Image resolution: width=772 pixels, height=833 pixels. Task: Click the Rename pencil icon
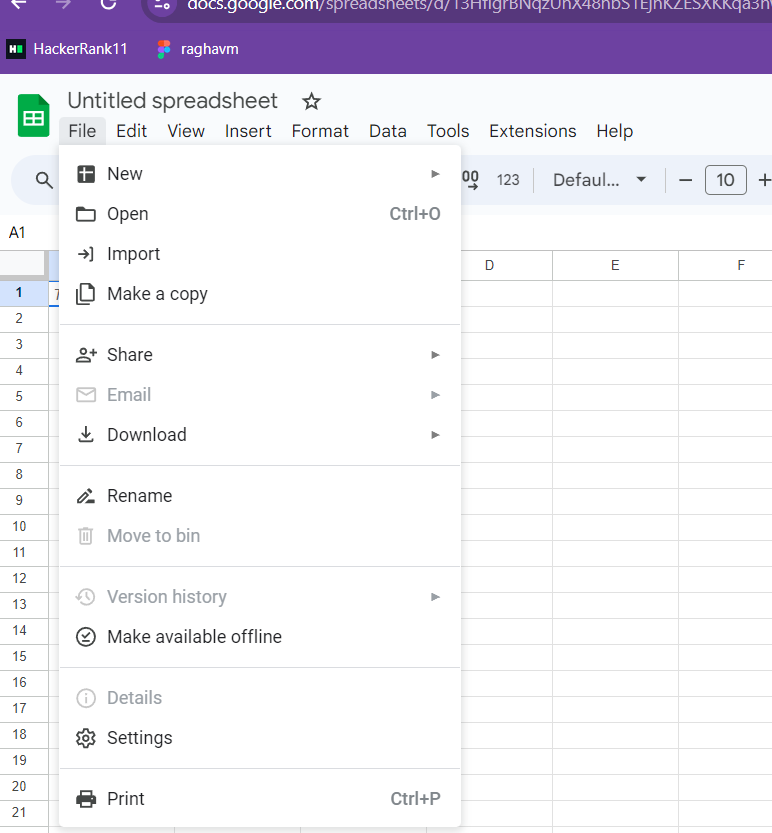[x=86, y=496]
